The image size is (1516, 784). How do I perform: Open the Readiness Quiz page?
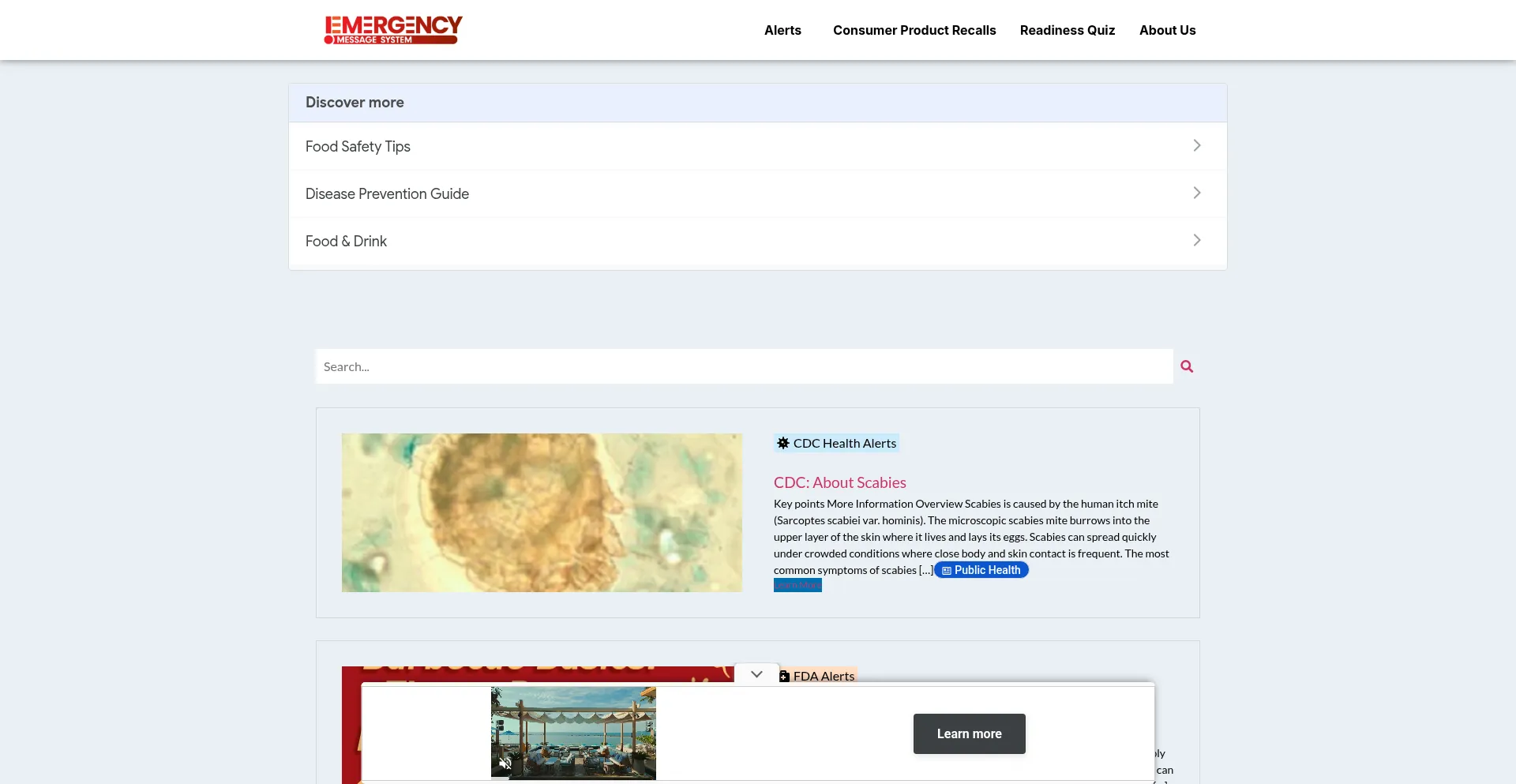pos(1068,30)
